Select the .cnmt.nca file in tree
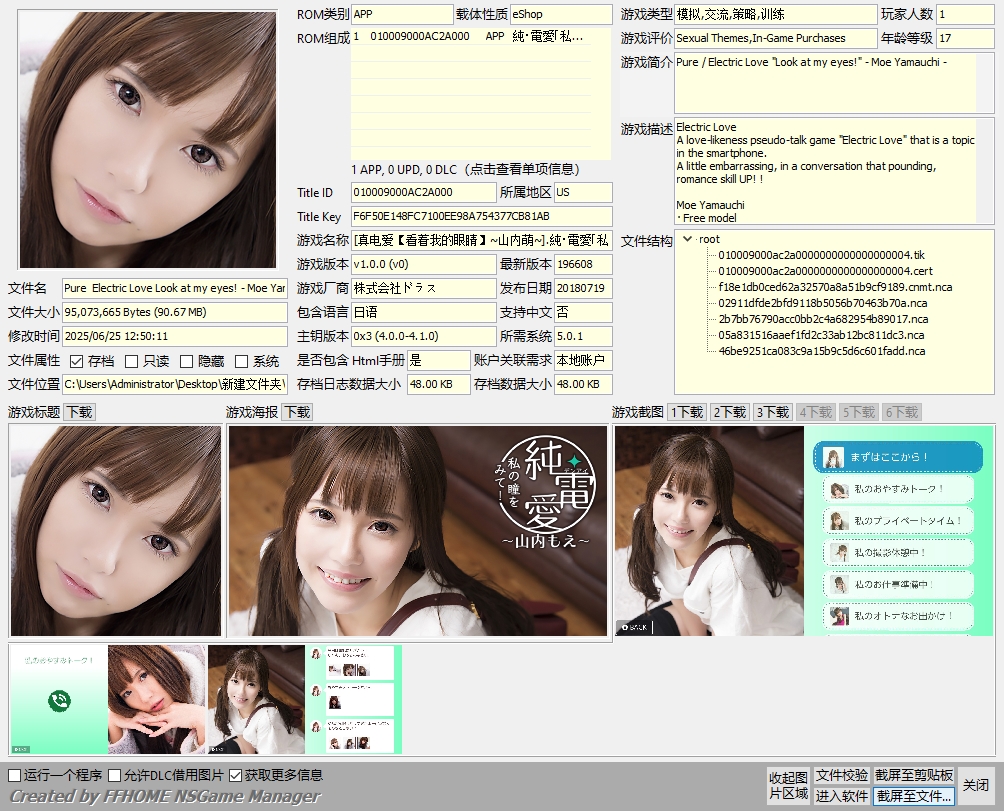1004x811 pixels. 835,287
